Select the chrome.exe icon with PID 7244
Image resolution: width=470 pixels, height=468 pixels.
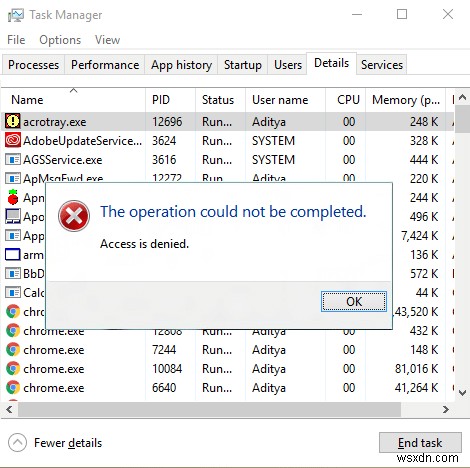[13, 349]
